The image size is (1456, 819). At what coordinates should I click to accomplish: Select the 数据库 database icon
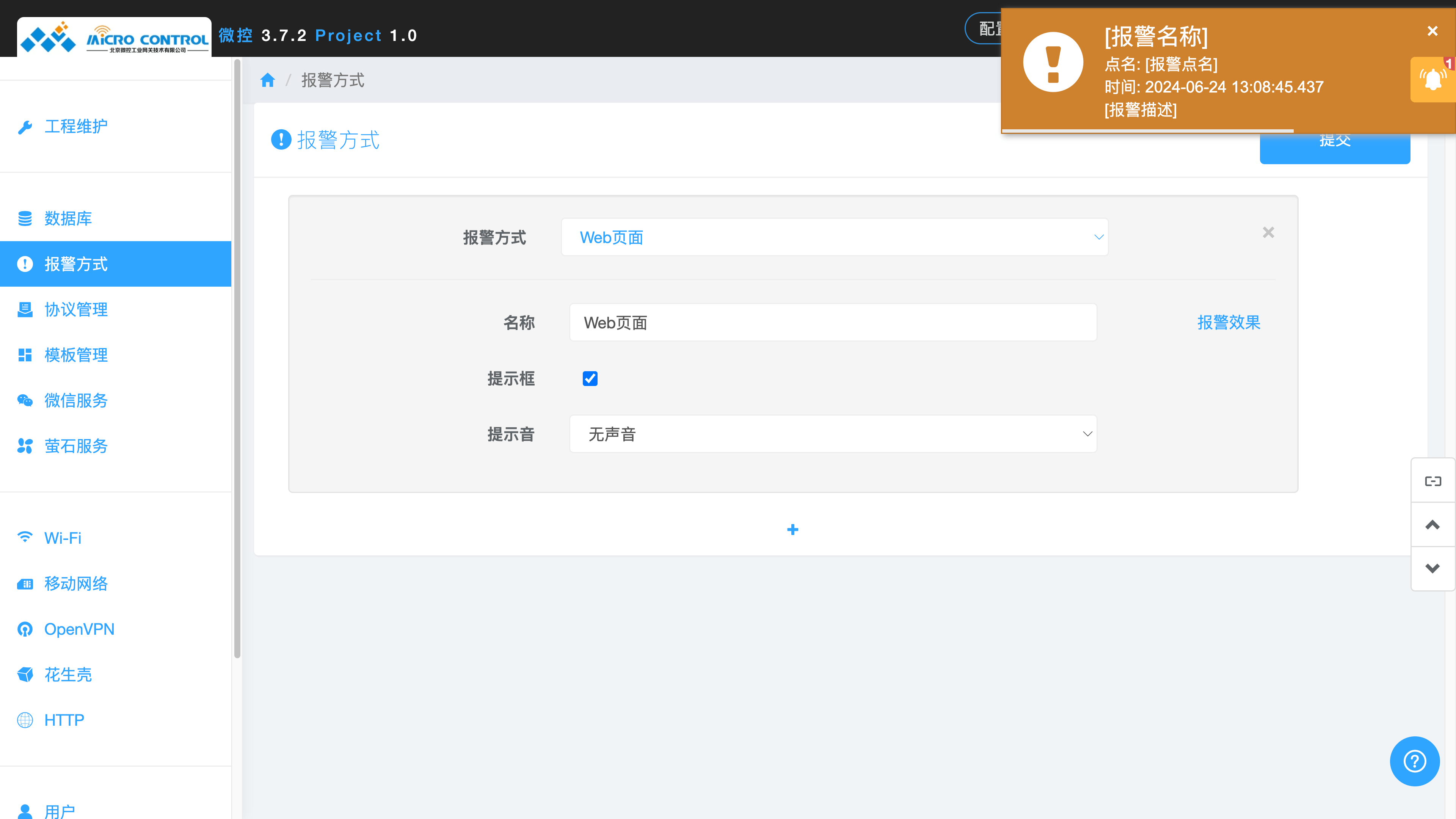tap(25, 218)
